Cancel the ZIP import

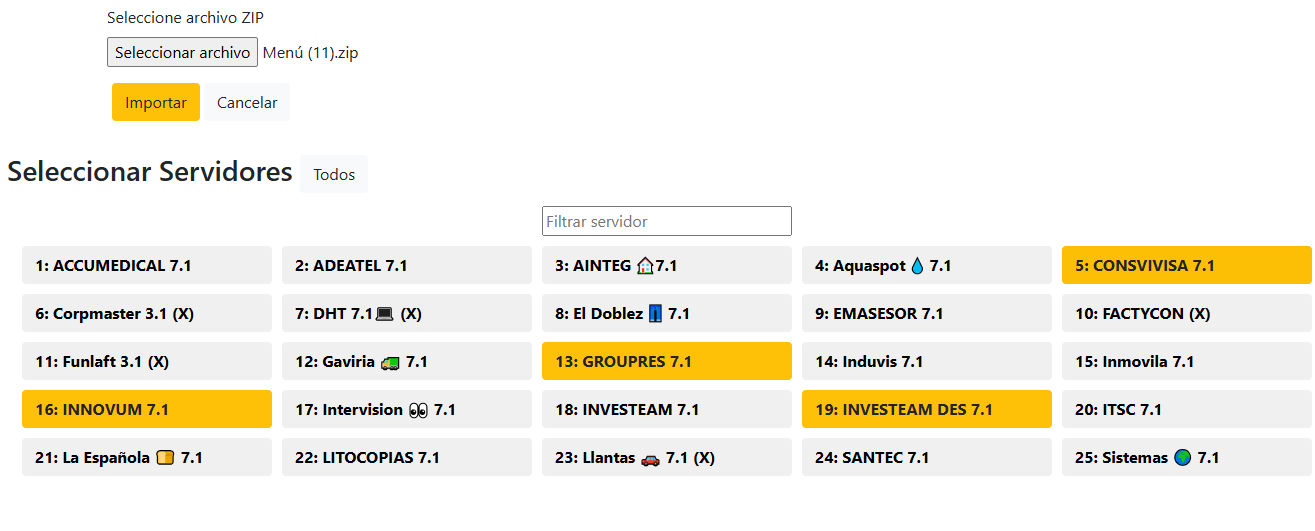(247, 103)
